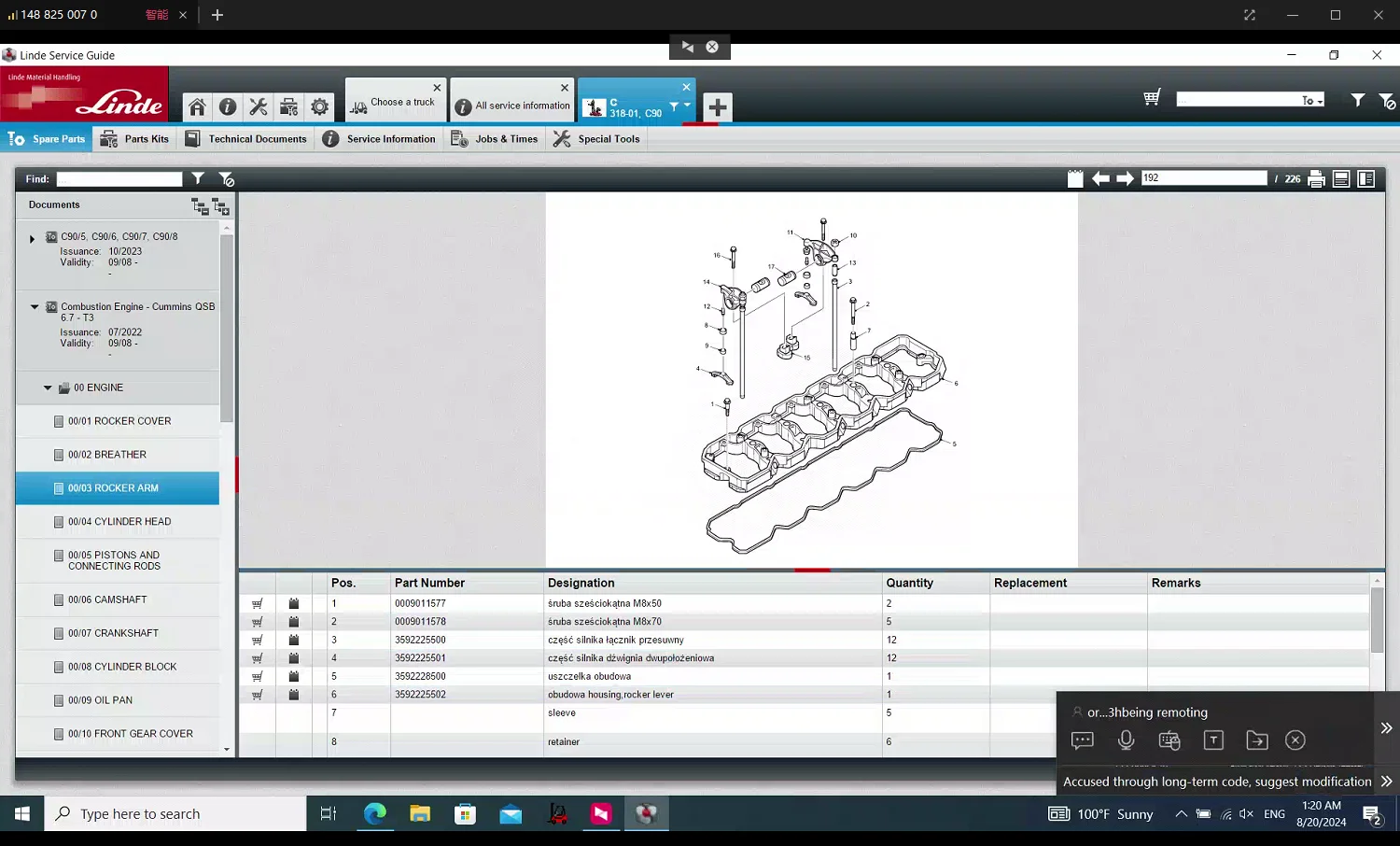Click the page number input field
Viewport: 1400px width, 846px height.
point(1202,178)
